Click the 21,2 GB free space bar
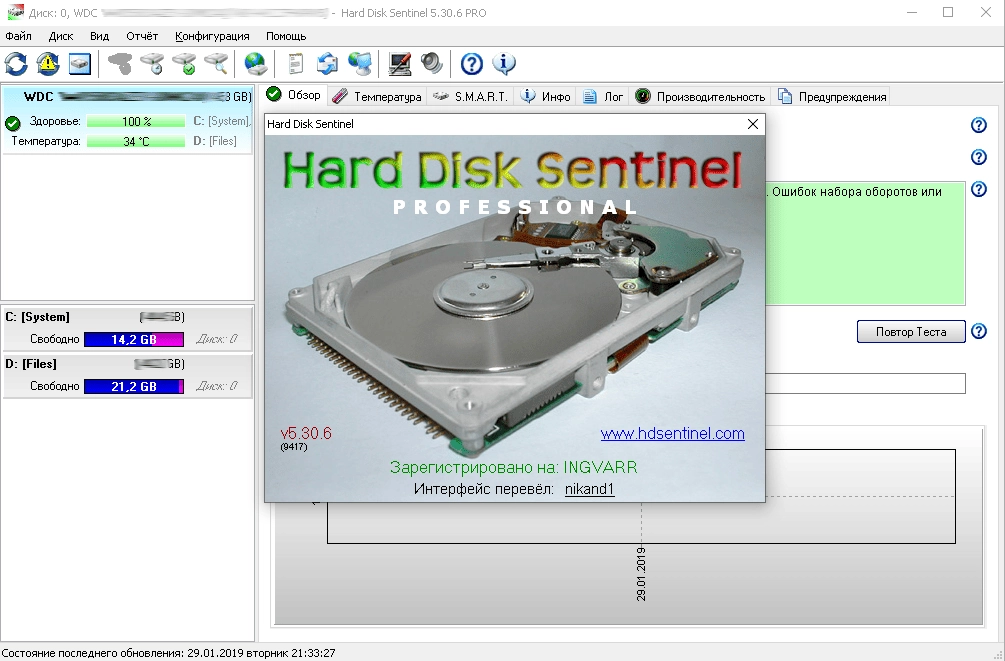Viewport: 1005px width, 661px height. 134,387
